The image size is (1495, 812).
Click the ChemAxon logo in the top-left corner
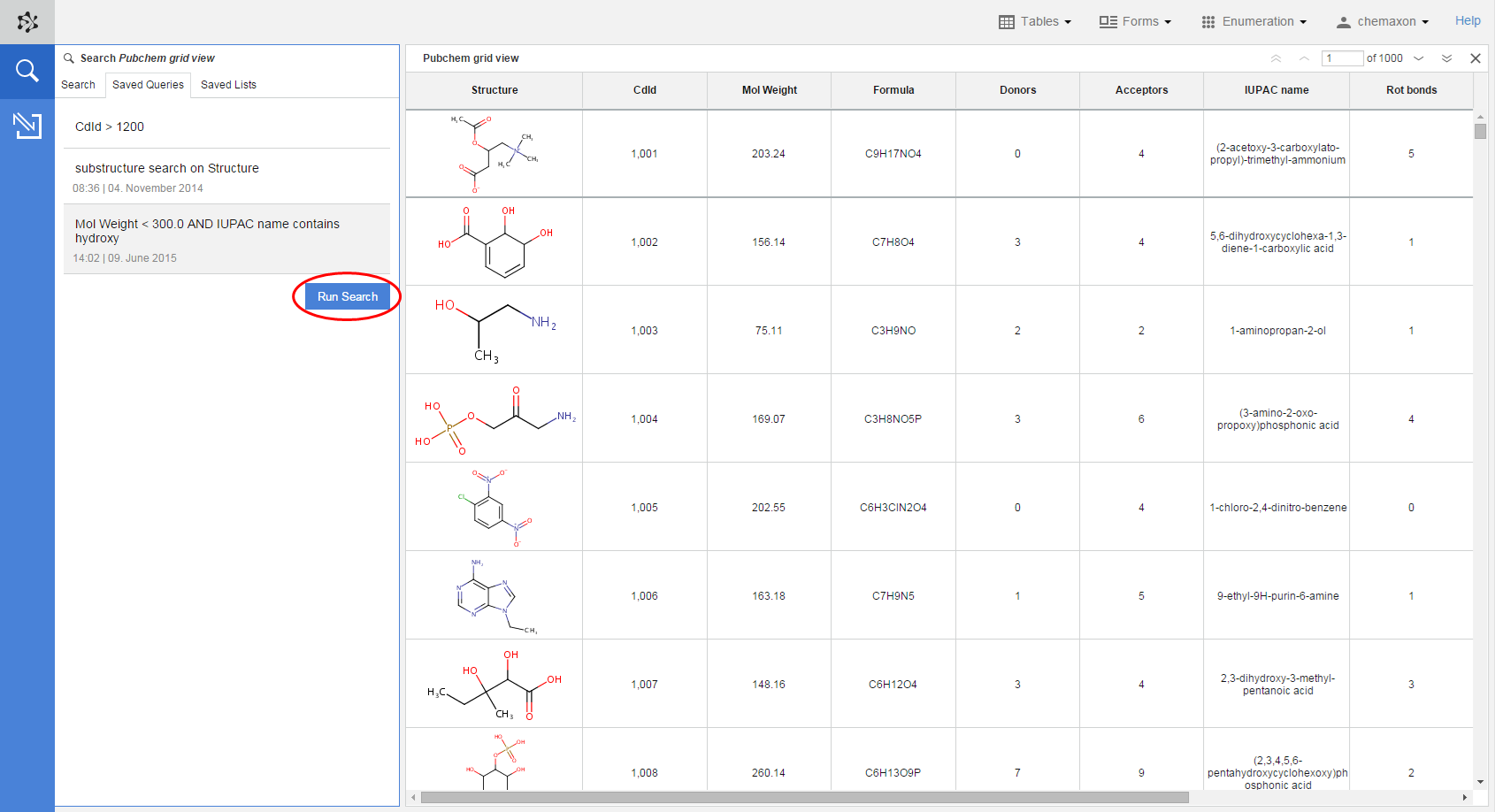pyautogui.click(x=27, y=20)
